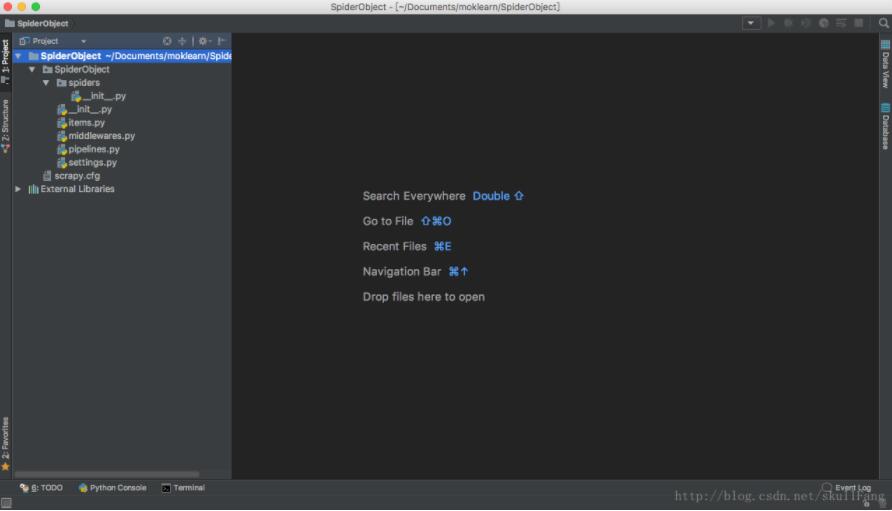Click the Stop square icon in toolbar
892x511 pixels.
858,23
